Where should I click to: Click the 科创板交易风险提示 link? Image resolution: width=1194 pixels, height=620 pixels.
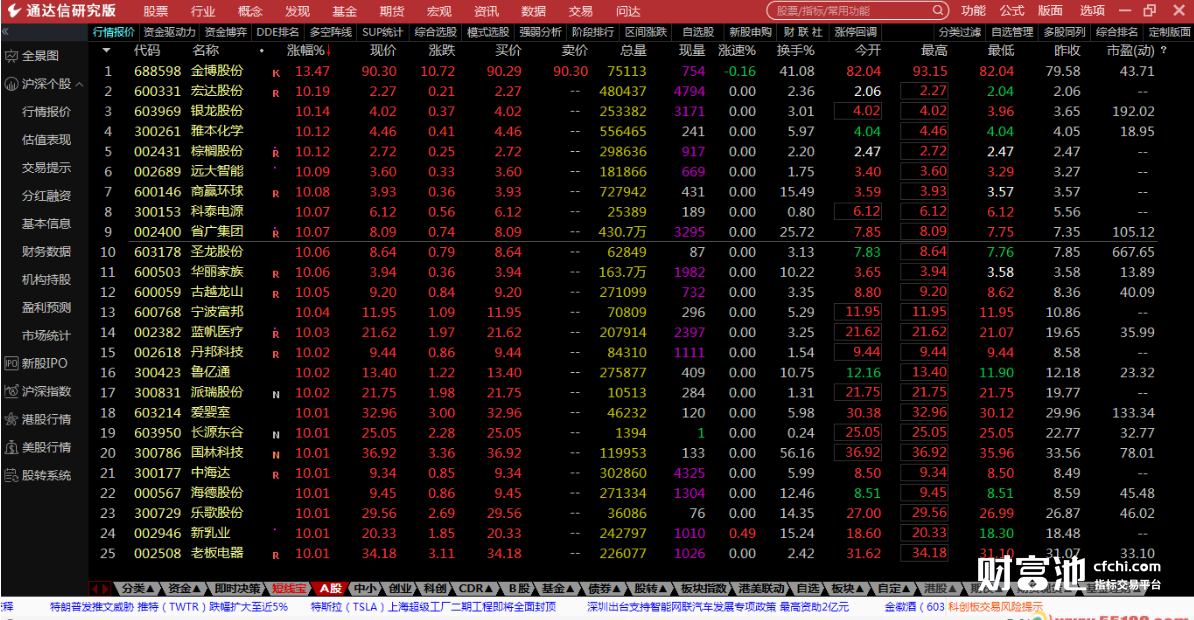(995, 607)
